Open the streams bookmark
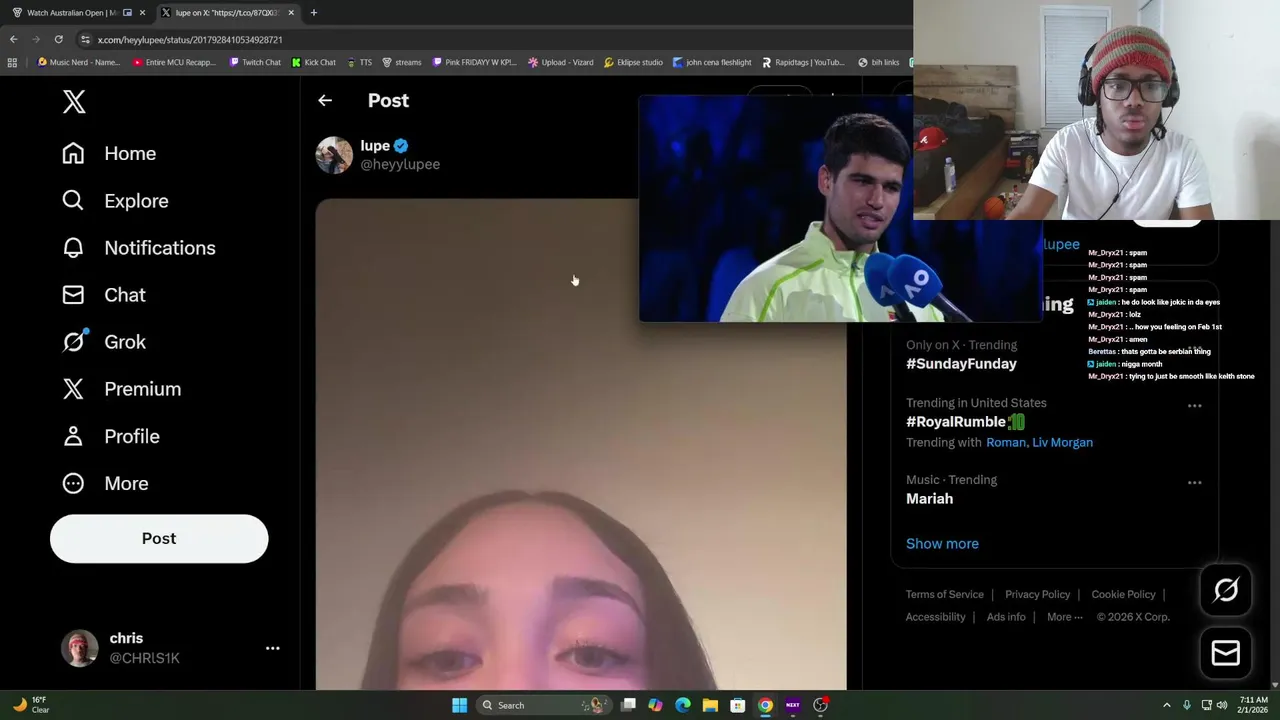The width and height of the screenshot is (1280, 720). [x=402, y=62]
